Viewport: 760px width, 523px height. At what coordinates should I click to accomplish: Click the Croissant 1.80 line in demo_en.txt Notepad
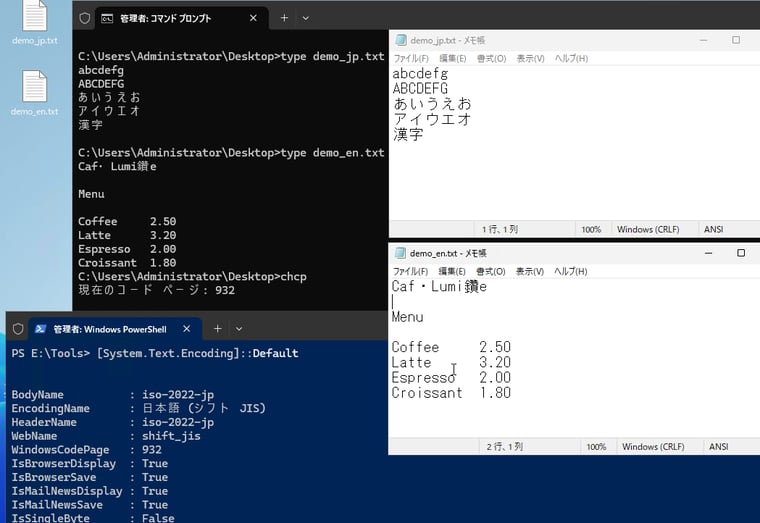click(x=451, y=393)
